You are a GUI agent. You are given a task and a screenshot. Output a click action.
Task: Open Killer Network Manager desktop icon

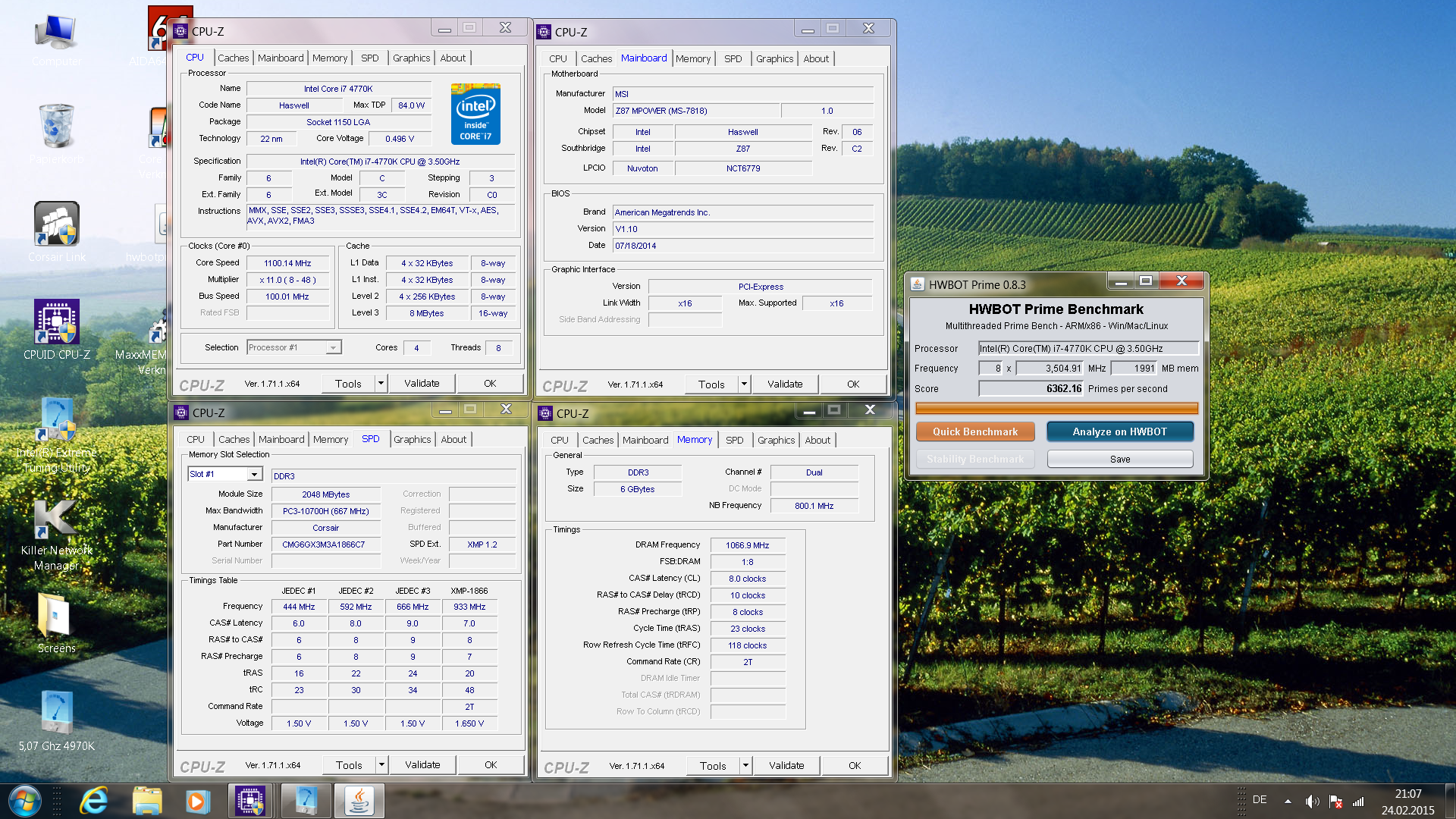tap(57, 535)
